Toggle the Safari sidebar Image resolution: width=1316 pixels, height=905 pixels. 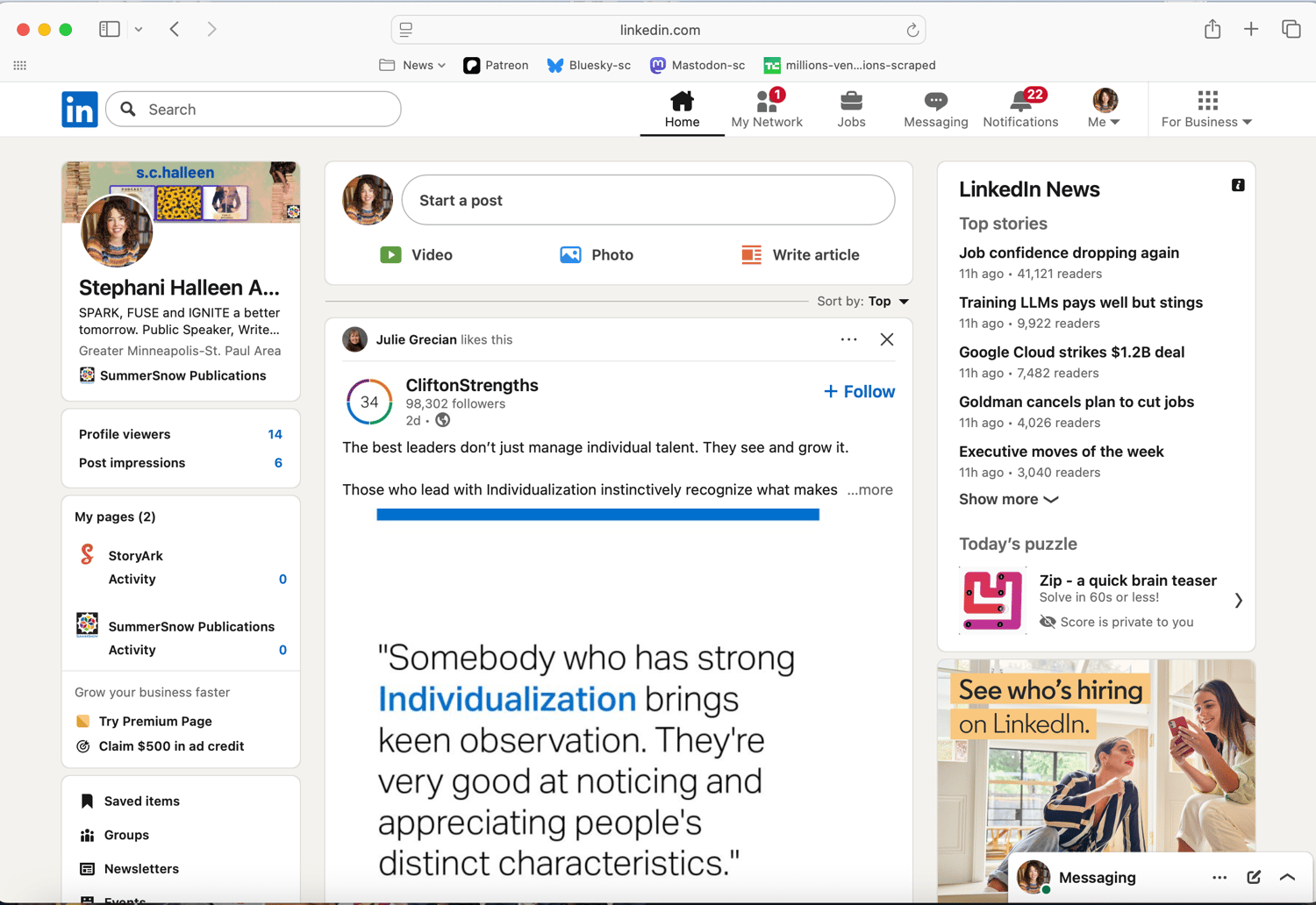pyautogui.click(x=110, y=29)
